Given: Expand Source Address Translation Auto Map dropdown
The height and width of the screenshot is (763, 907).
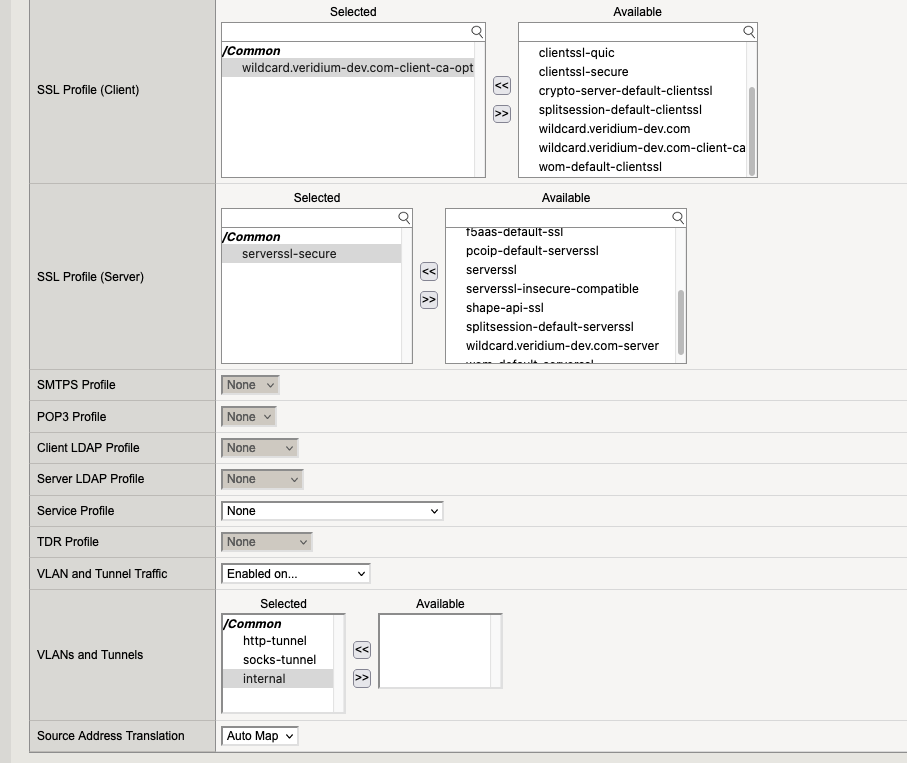Looking at the screenshot, I should [259, 736].
